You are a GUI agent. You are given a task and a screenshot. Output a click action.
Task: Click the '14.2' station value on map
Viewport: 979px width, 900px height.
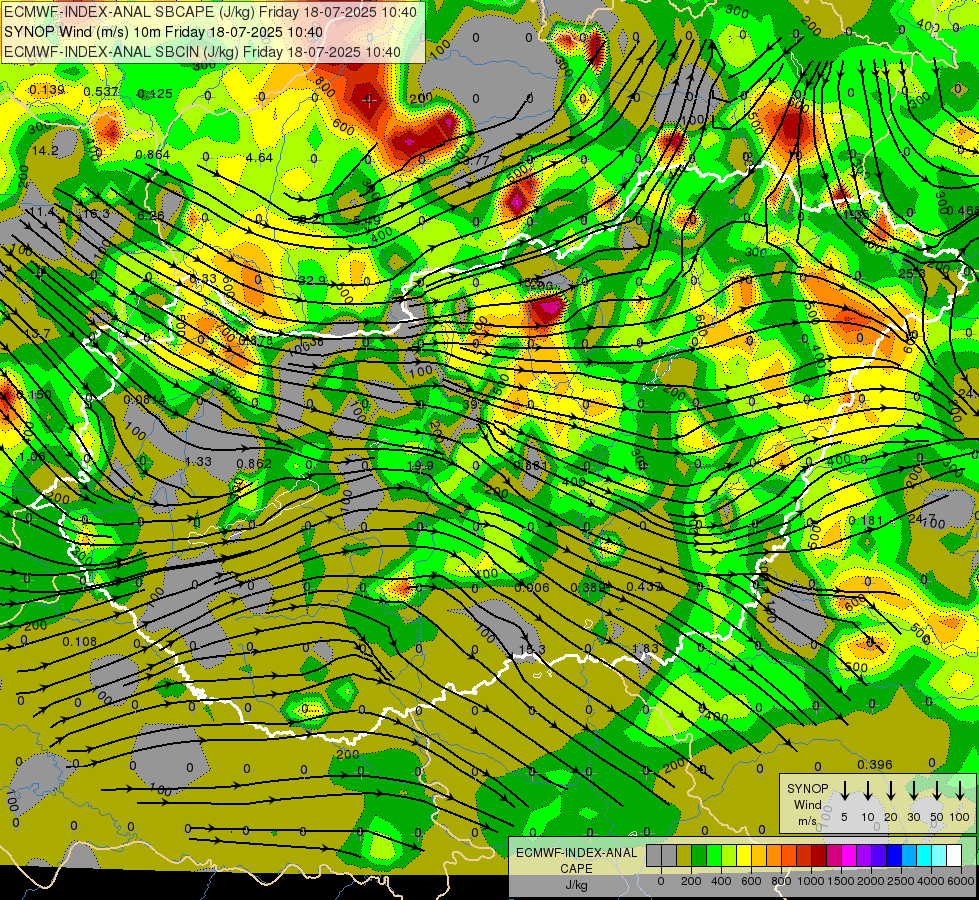click(x=45, y=151)
